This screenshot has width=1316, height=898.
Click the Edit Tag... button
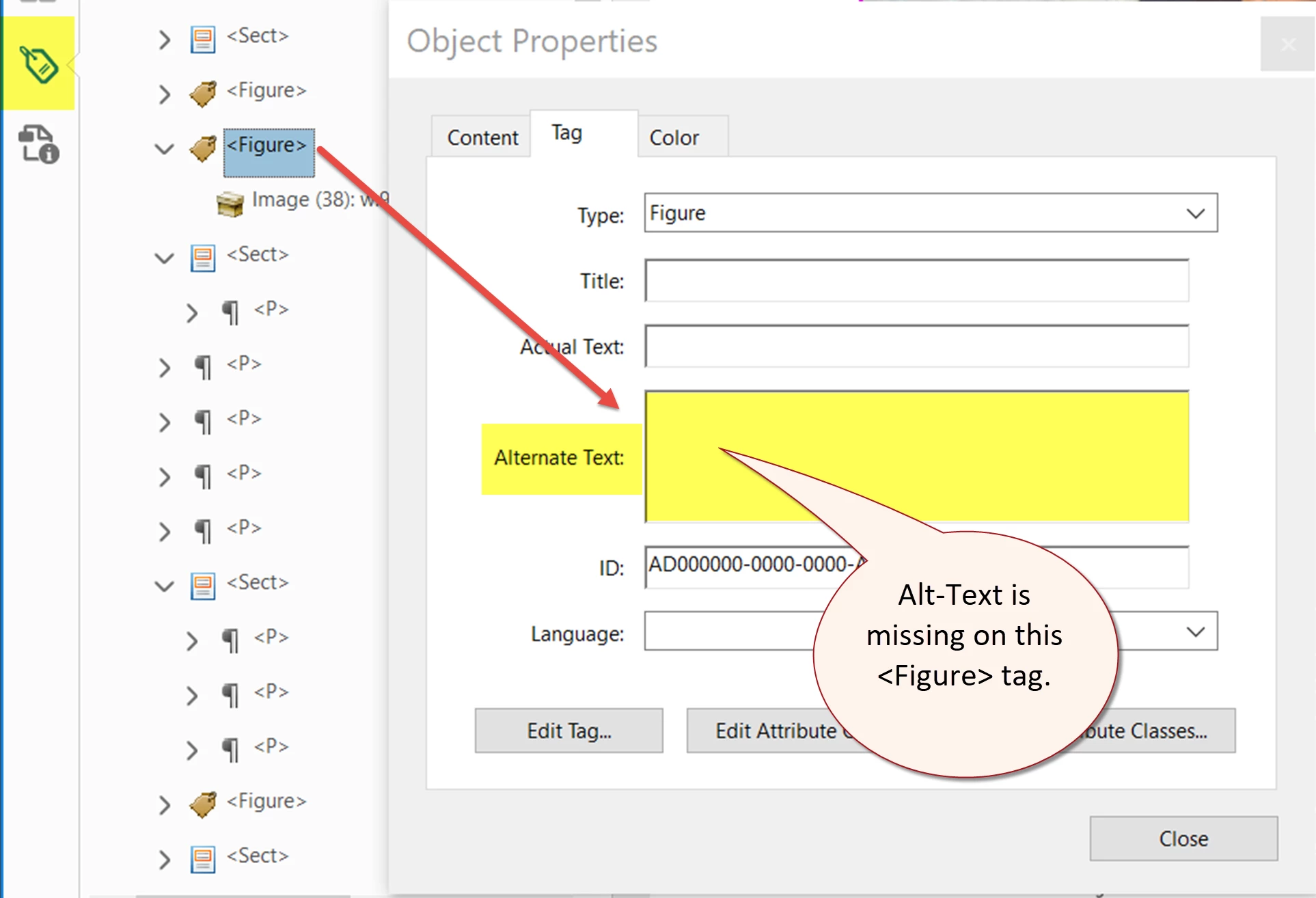568,731
